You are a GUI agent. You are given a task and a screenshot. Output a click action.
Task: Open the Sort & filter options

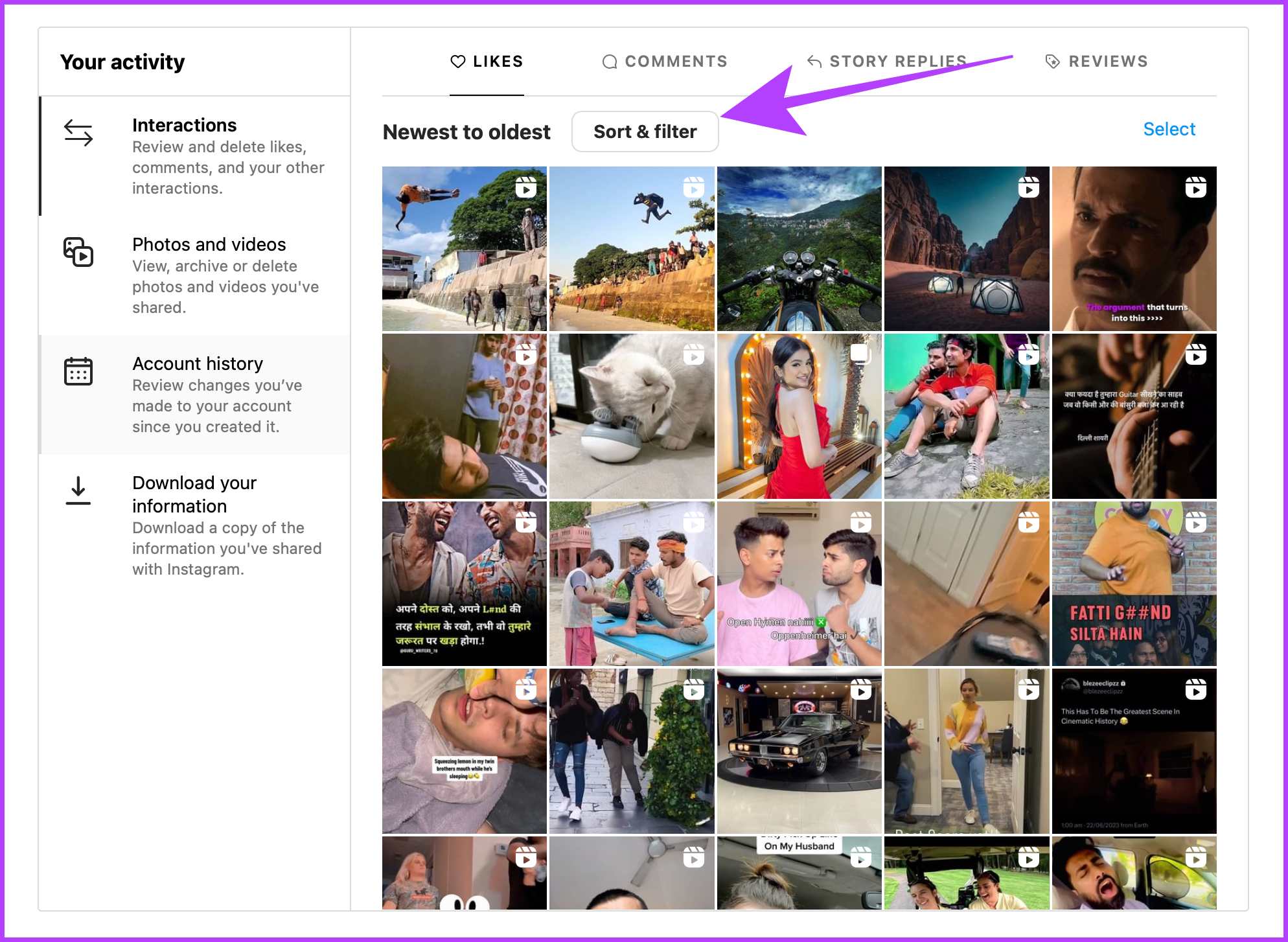point(645,132)
